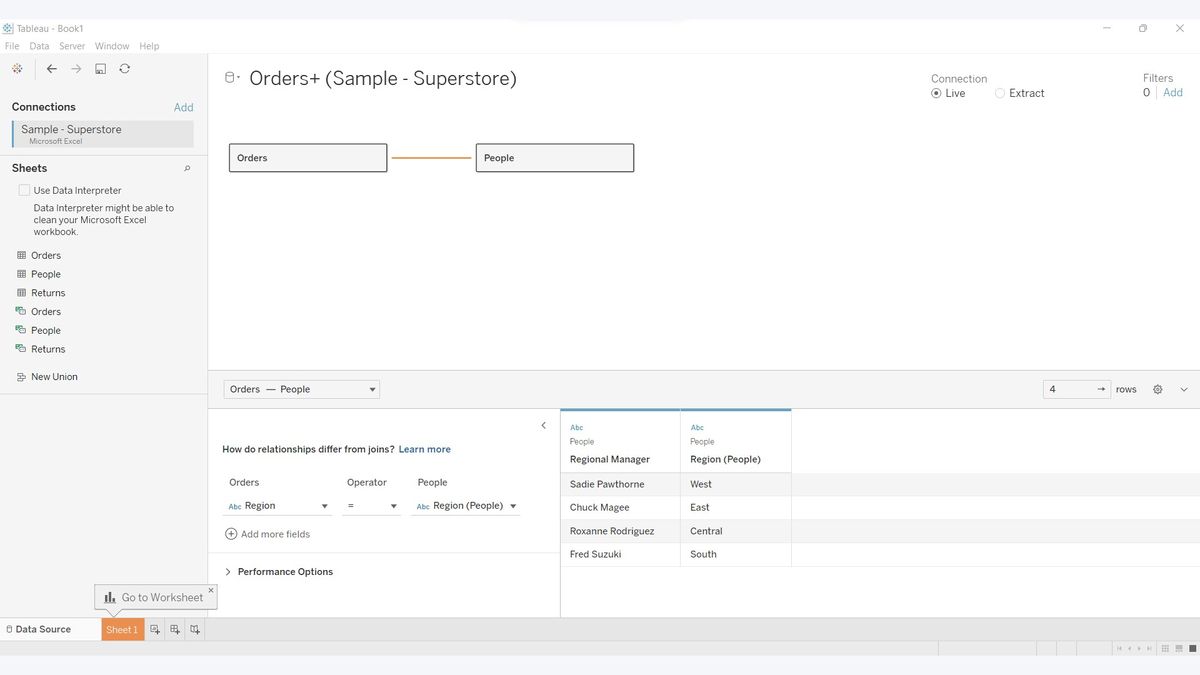Click the search icon in the Sheets pane
1200x675 pixels.
186,168
